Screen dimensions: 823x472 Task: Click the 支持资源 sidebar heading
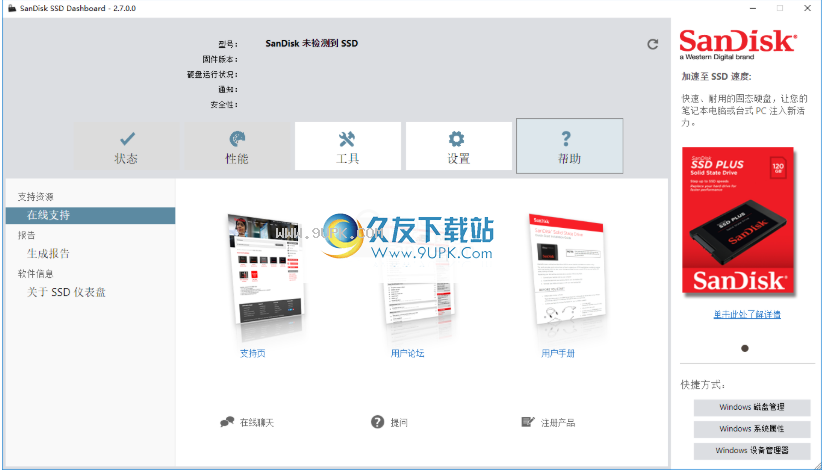click(x=36, y=197)
